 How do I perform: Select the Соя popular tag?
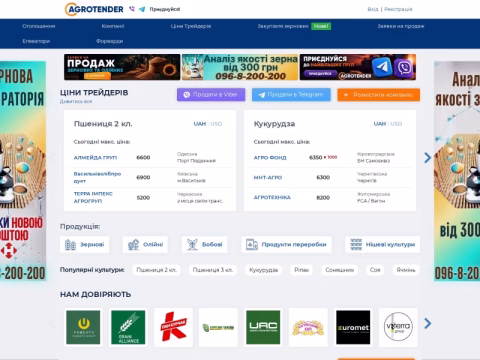tap(375, 270)
